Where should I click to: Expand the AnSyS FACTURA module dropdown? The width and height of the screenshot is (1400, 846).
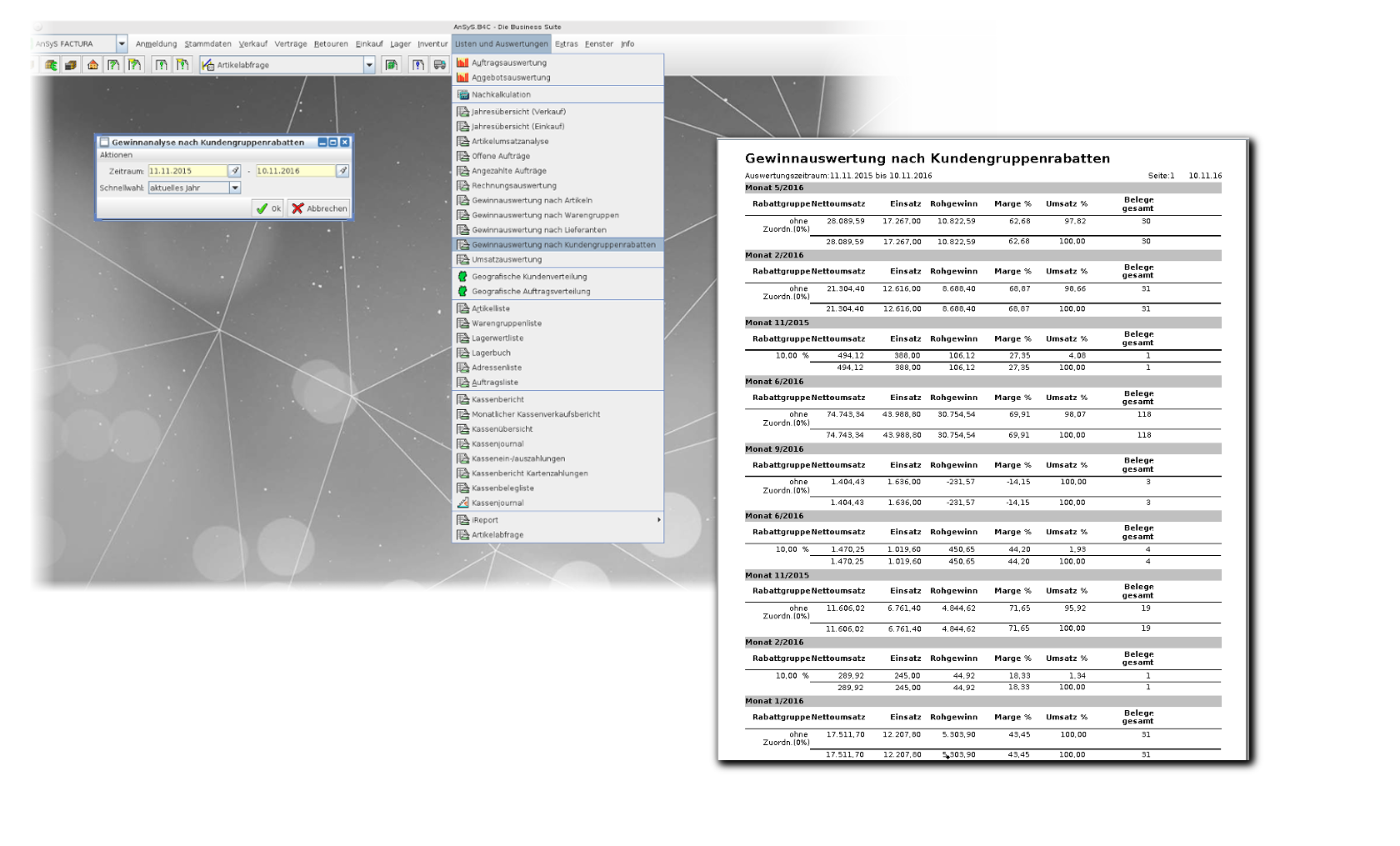click(122, 44)
